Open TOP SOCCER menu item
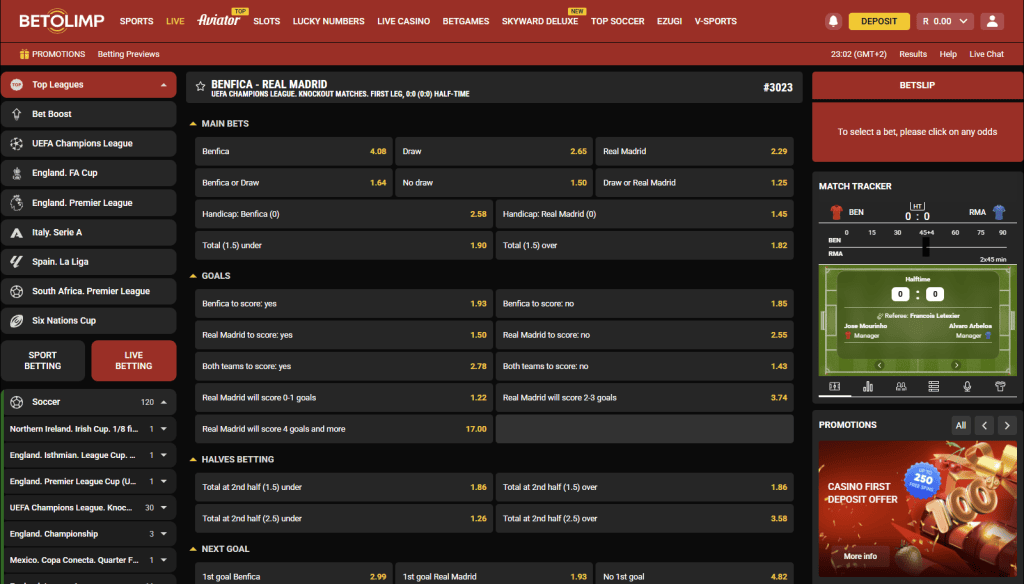Viewport: 1024px width, 584px height. coord(618,22)
